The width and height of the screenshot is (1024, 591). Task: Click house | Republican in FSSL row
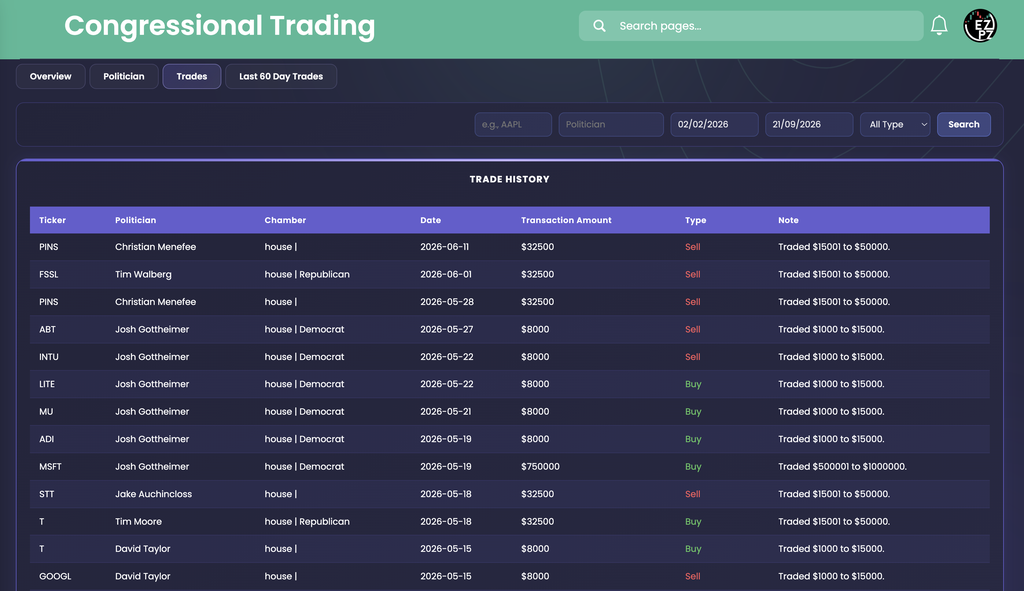307,274
